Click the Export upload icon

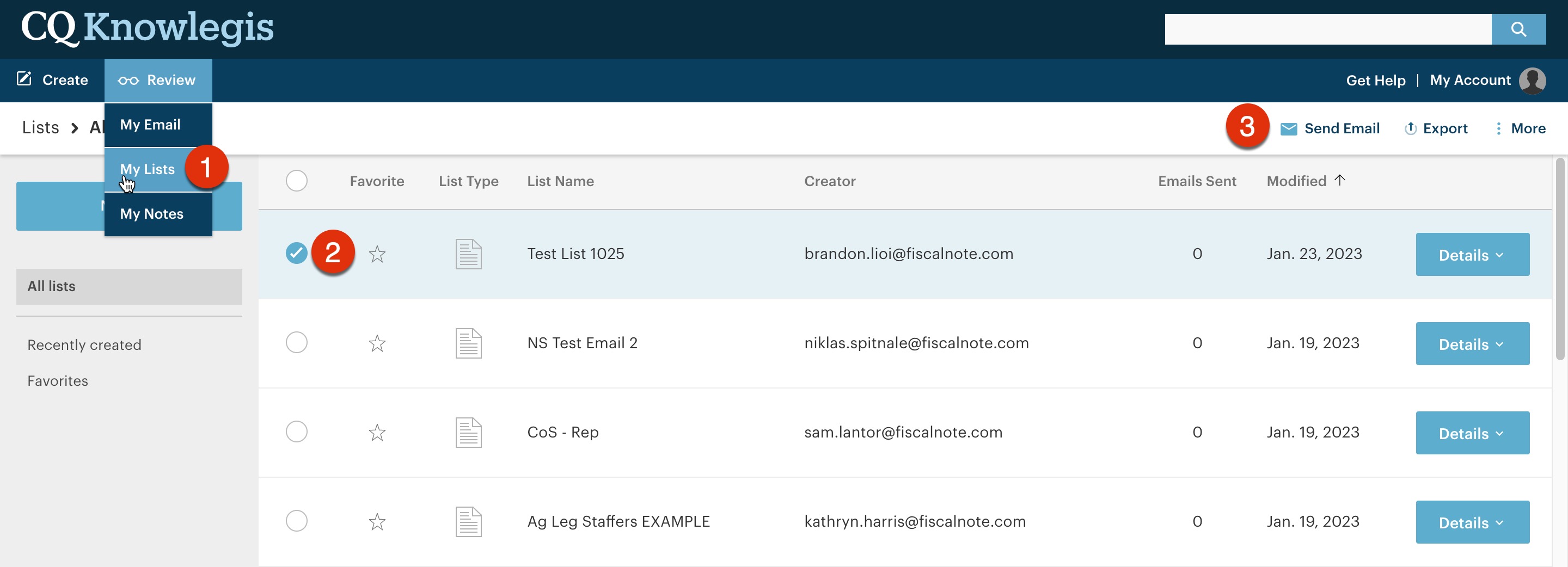(x=1410, y=129)
